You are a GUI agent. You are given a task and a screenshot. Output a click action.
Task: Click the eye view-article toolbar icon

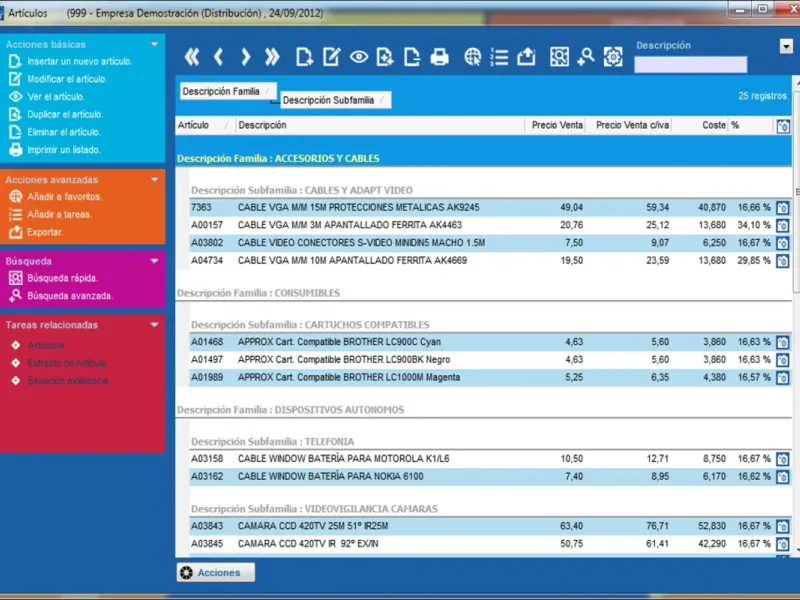pyautogui.click(x=359, y=57)
